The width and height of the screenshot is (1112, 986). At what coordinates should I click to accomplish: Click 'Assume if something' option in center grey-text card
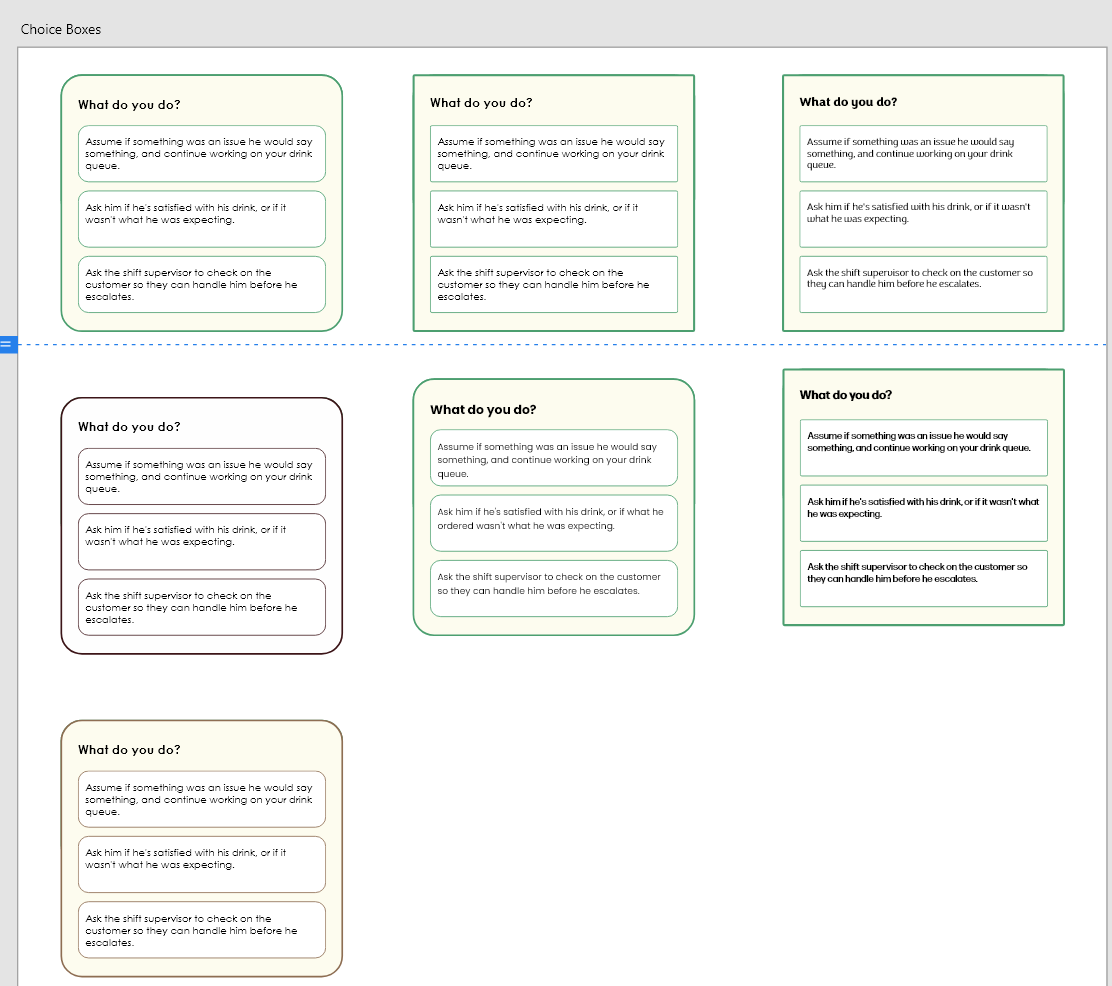[x=554, y=458]
